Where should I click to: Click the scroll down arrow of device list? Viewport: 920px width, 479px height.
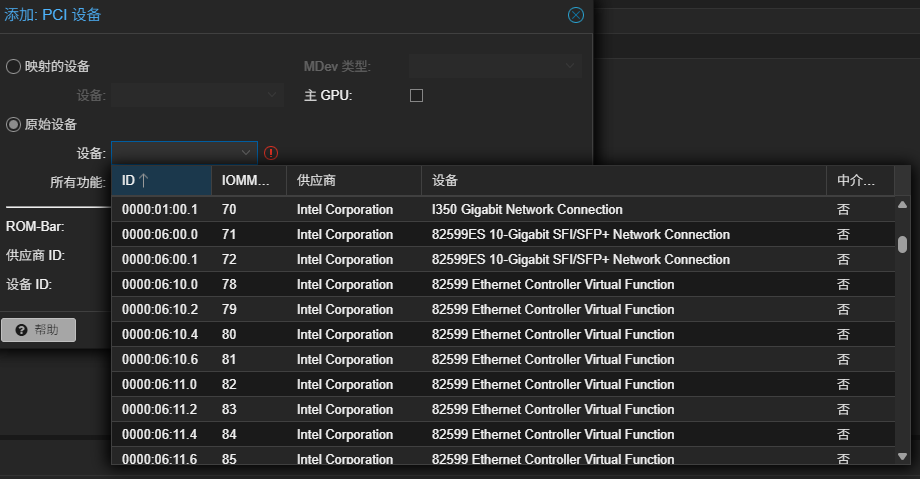[902, 456]
